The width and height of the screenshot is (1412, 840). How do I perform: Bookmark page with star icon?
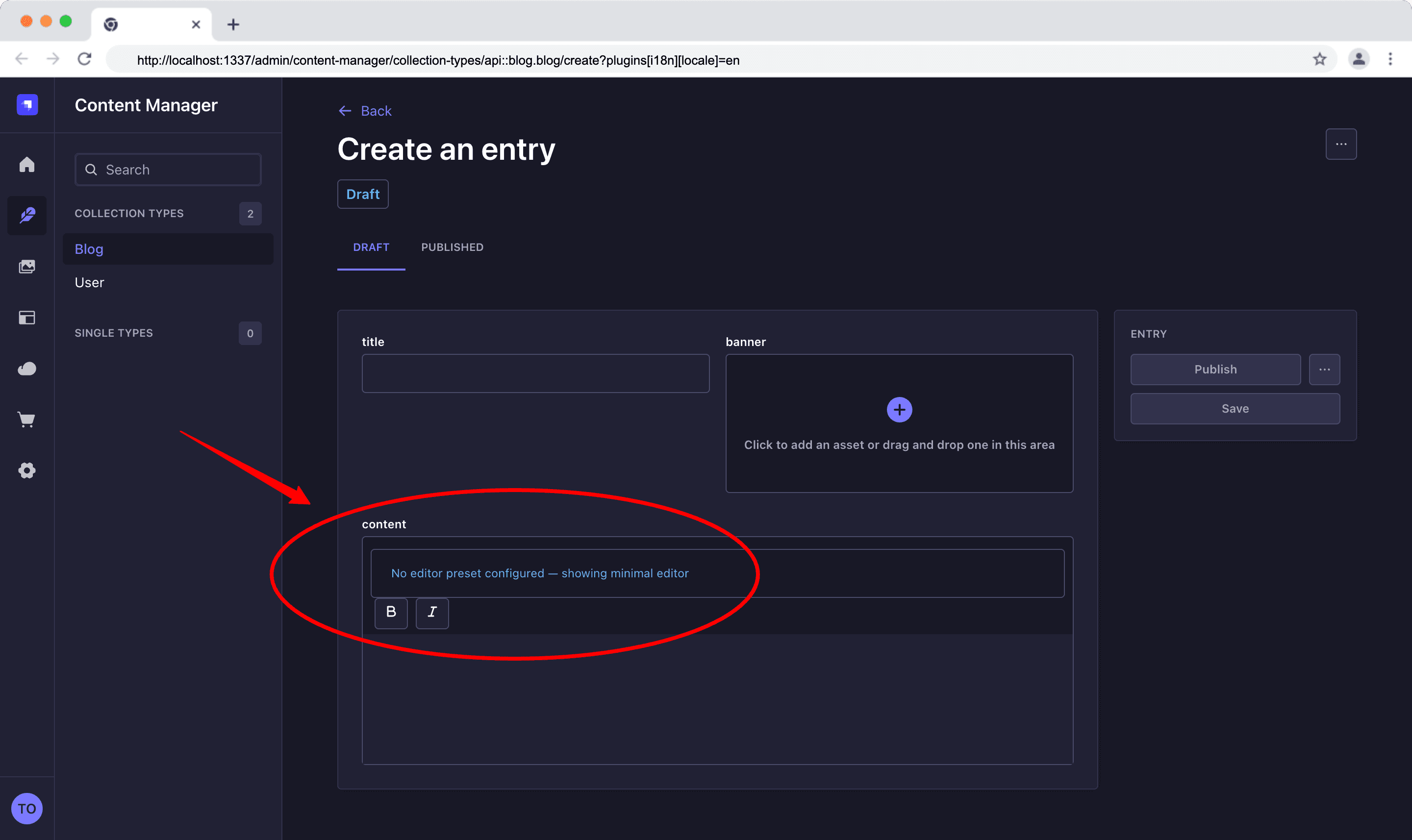(1319, 59)
